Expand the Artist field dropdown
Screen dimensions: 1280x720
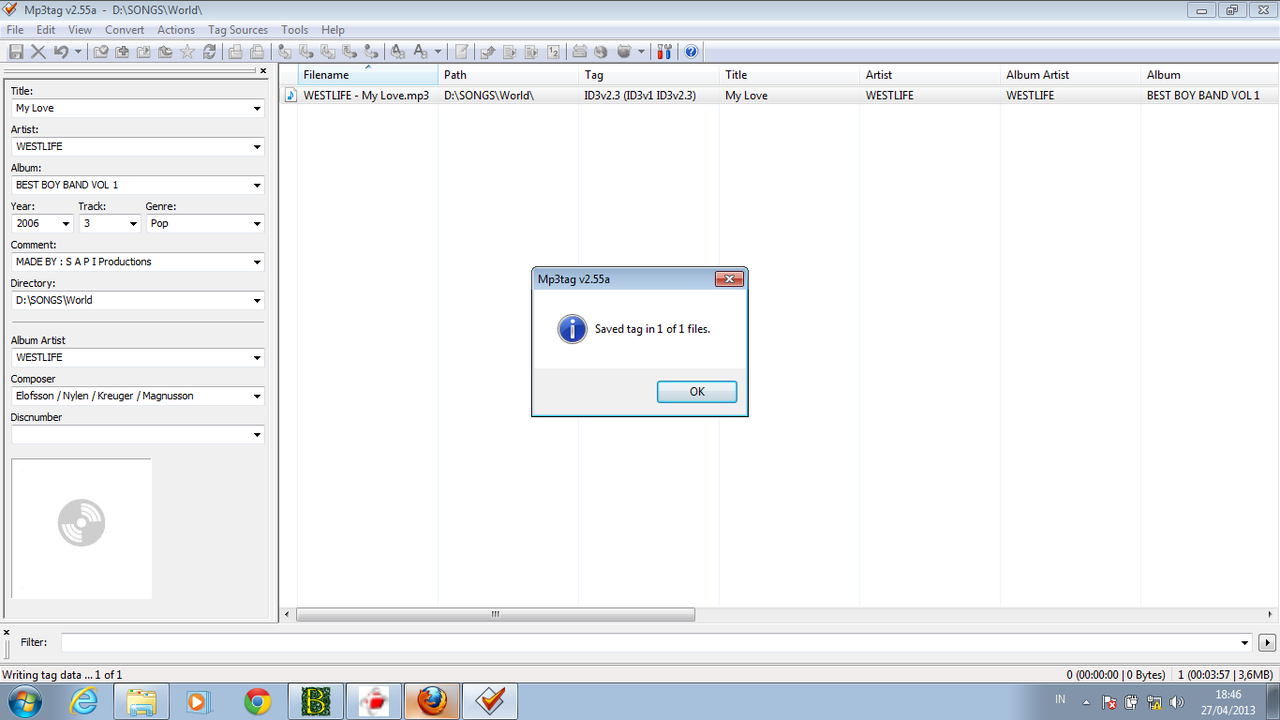(x=257, y=147)
